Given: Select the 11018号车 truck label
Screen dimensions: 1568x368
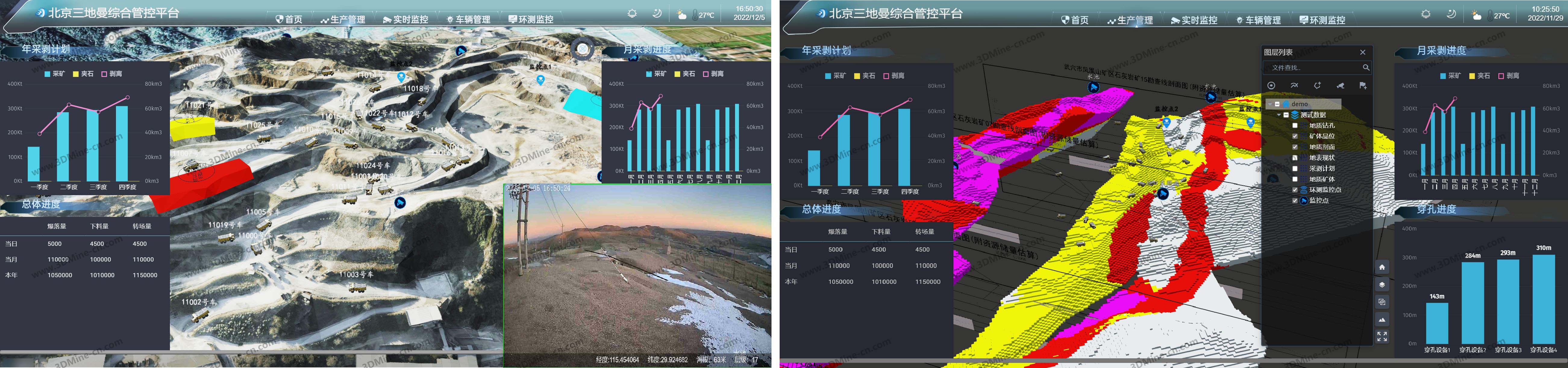Looking at the screenshot, I should point(421,88).
